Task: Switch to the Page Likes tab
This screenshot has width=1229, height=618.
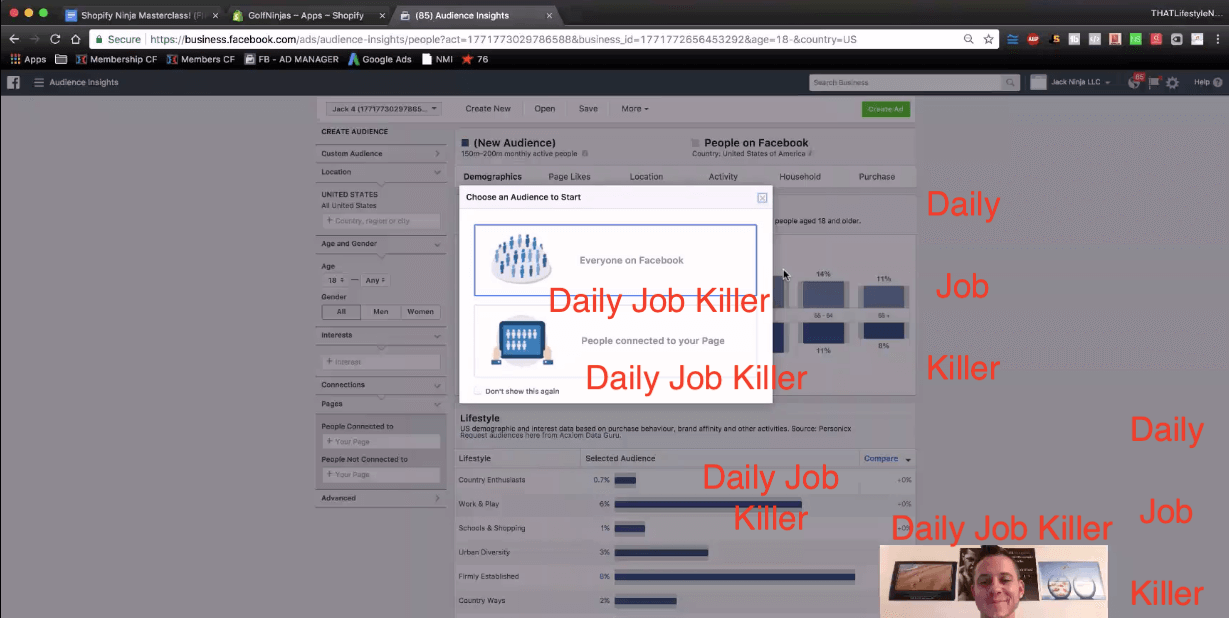Action: point(569,177)
